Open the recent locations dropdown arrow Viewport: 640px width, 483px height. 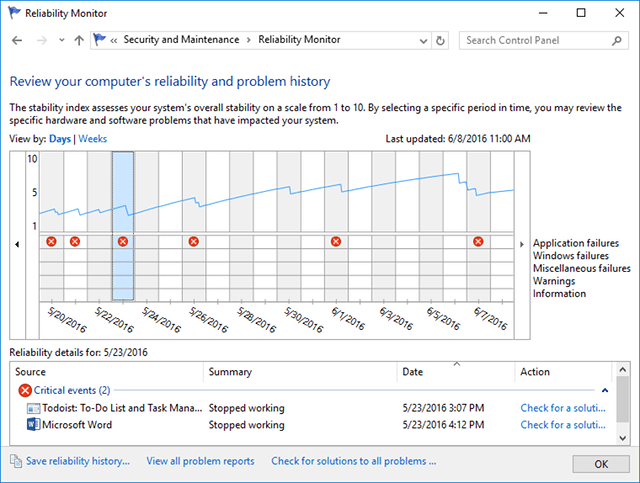pos(62,40)
